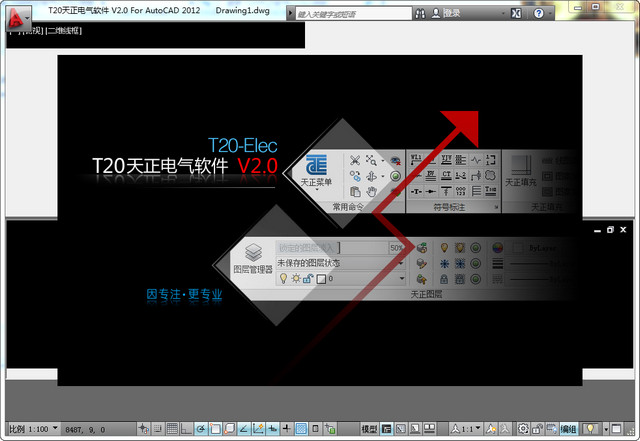
Task: Toggle Object Snap in the status bar
Action: (215, 428)
